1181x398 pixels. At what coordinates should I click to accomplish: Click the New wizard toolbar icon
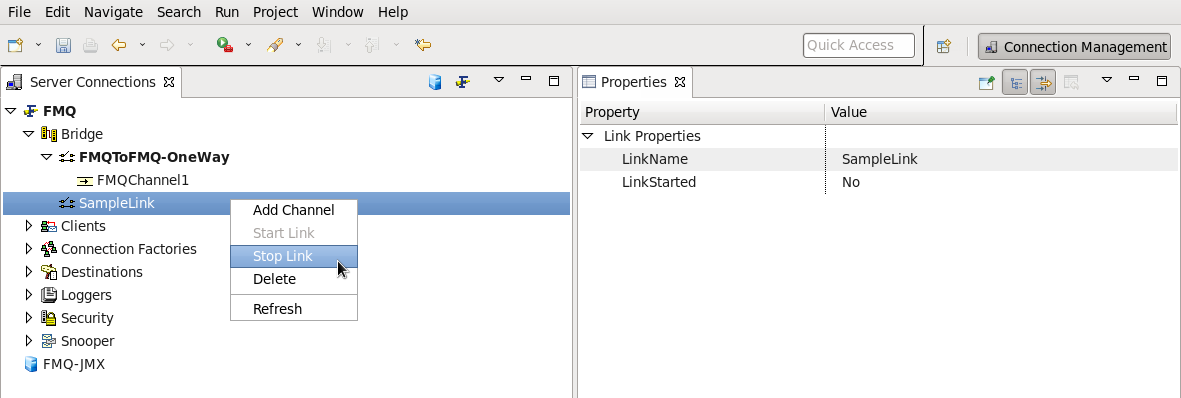[x=15, y=45]
